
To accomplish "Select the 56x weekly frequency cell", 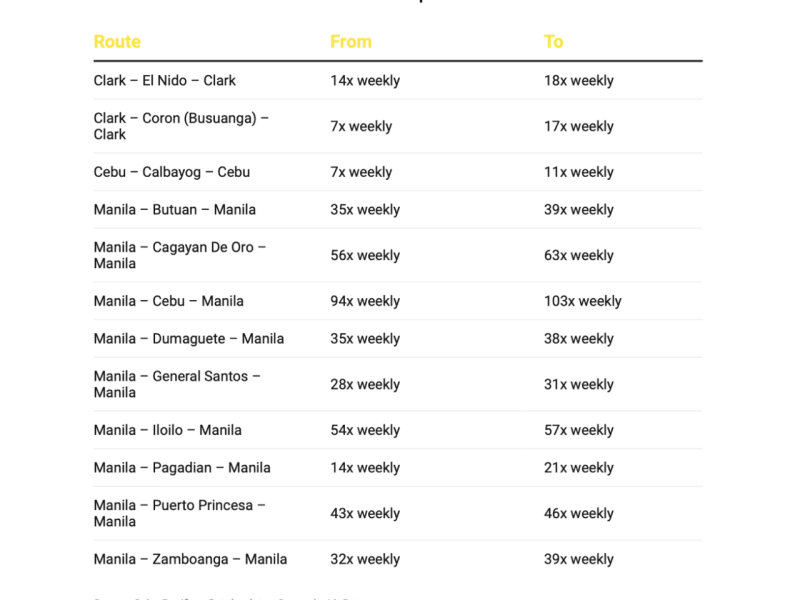I will (x=365, y=255).
